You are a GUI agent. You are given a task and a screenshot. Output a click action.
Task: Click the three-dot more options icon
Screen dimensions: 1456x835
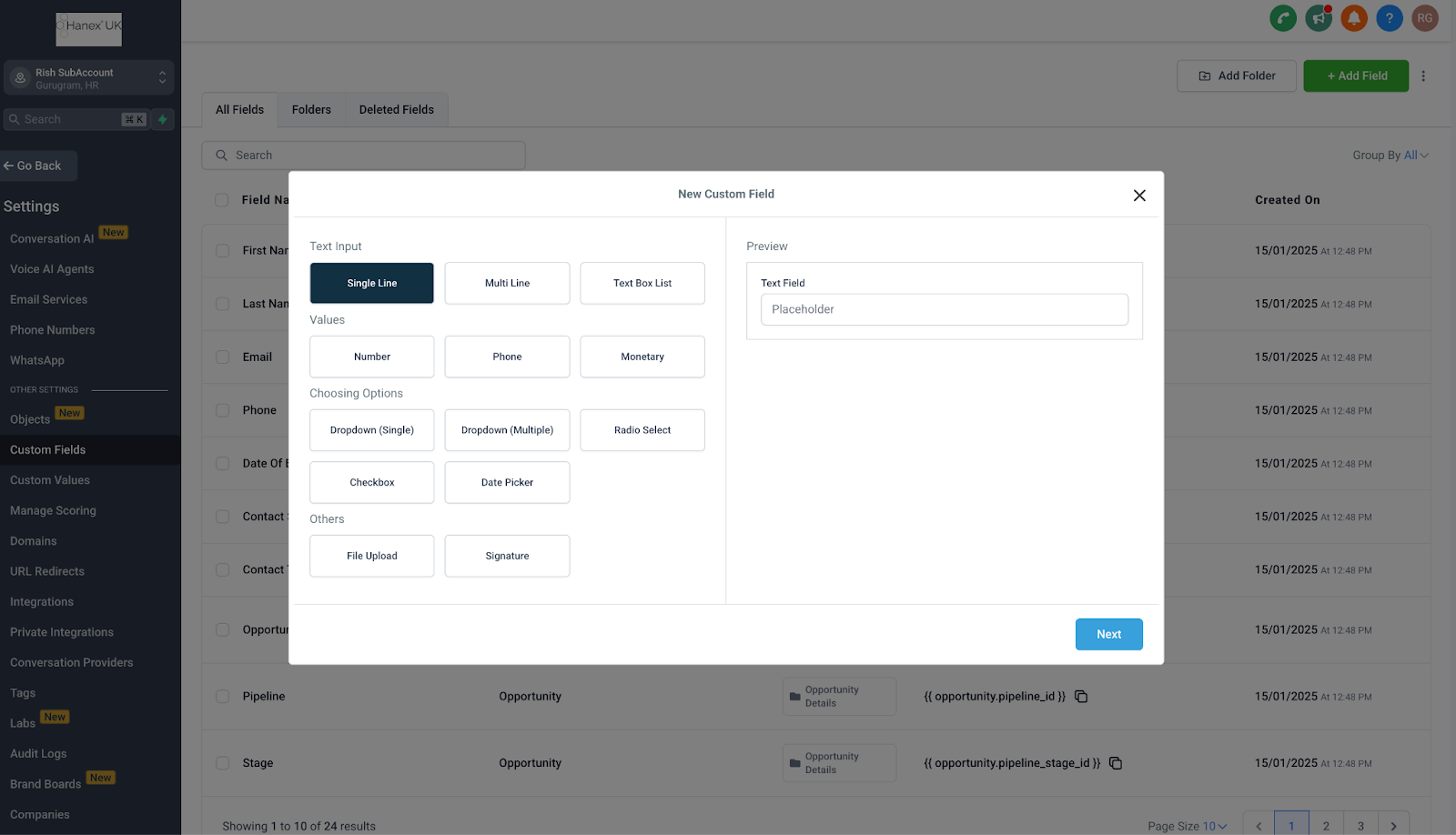pos(1423,76)
